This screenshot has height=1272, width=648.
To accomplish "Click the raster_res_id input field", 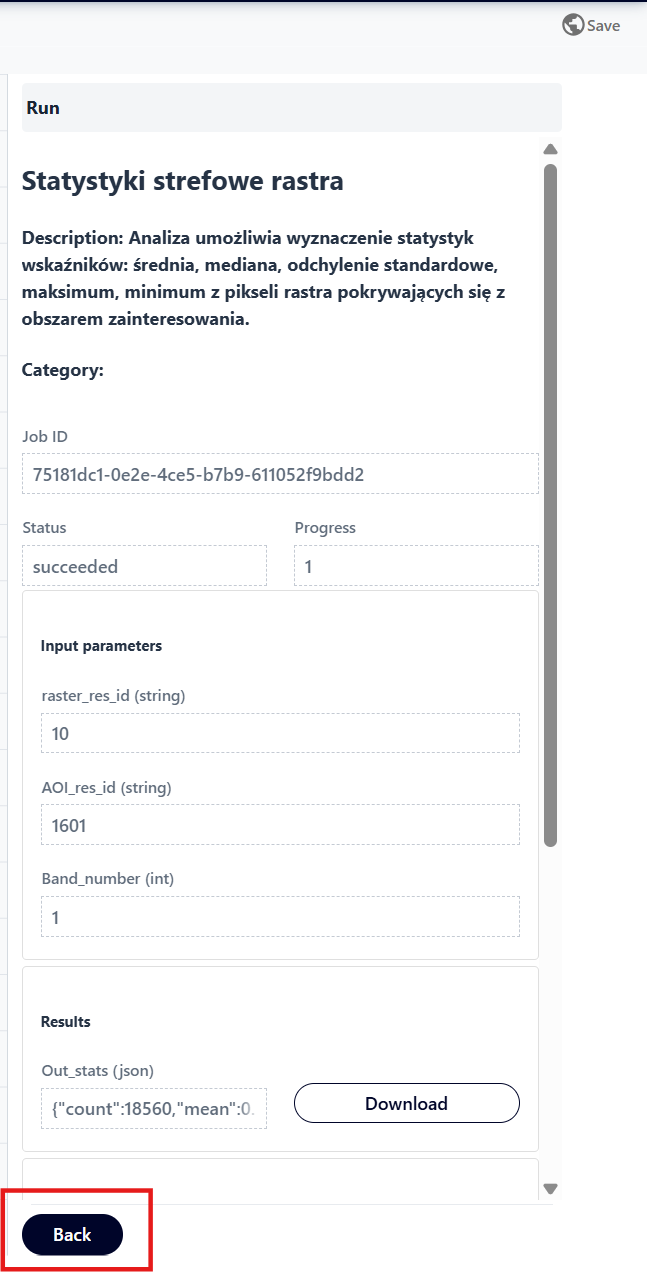I will point(281,733).
